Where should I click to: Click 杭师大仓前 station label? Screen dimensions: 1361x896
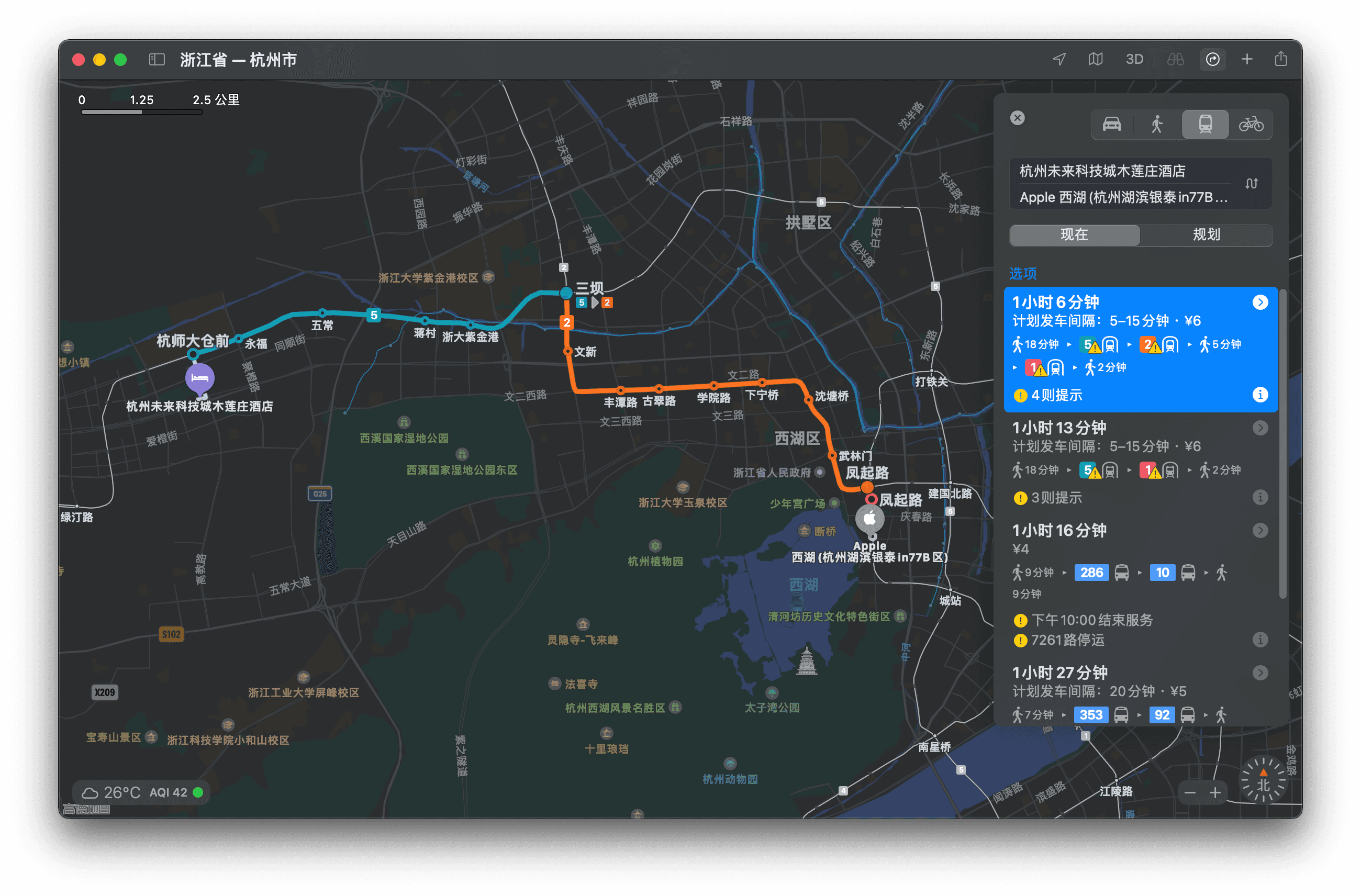[x=193, y=341]
